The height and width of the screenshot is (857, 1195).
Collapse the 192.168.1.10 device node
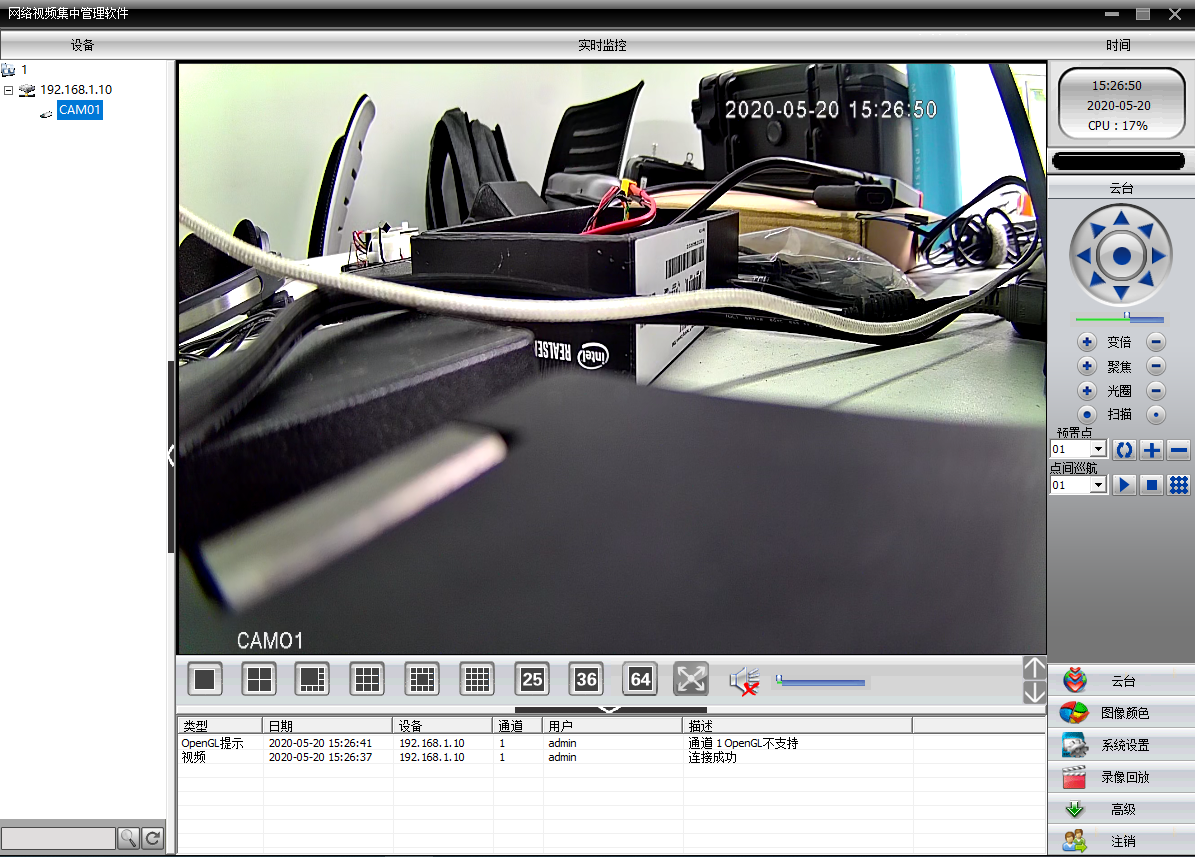8,90
